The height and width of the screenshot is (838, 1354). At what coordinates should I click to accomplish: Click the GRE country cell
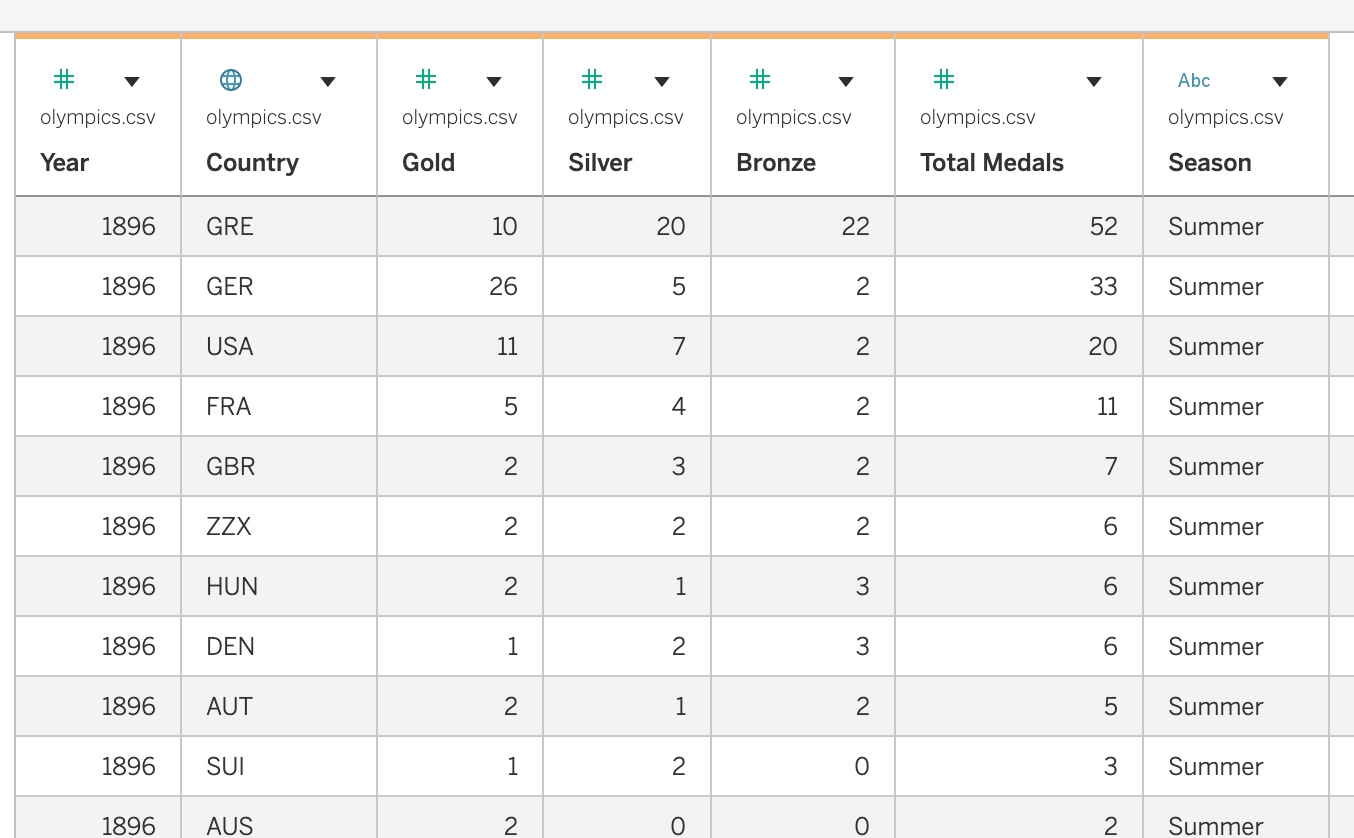230,227
